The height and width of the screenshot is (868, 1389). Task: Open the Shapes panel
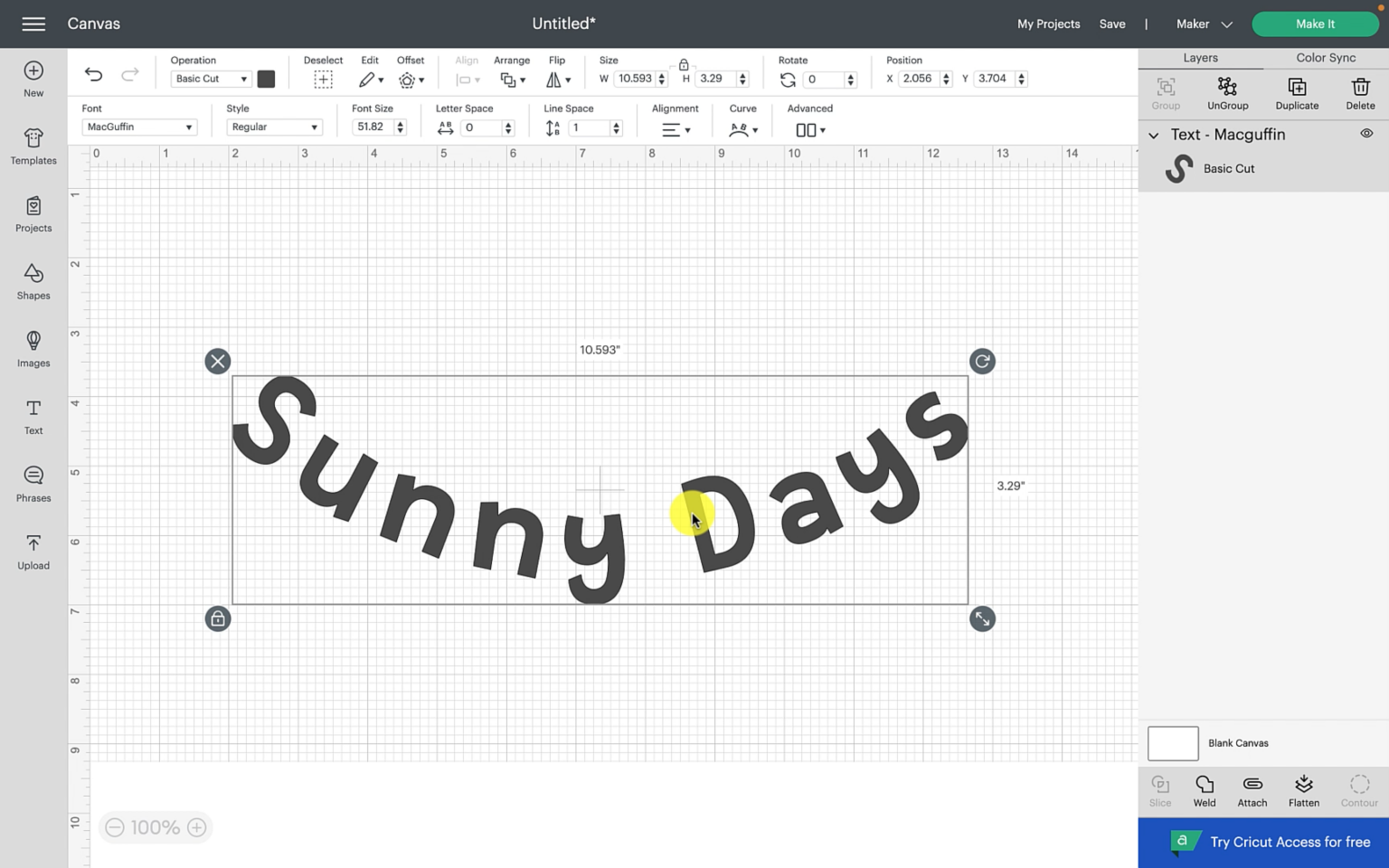[33, 282]
